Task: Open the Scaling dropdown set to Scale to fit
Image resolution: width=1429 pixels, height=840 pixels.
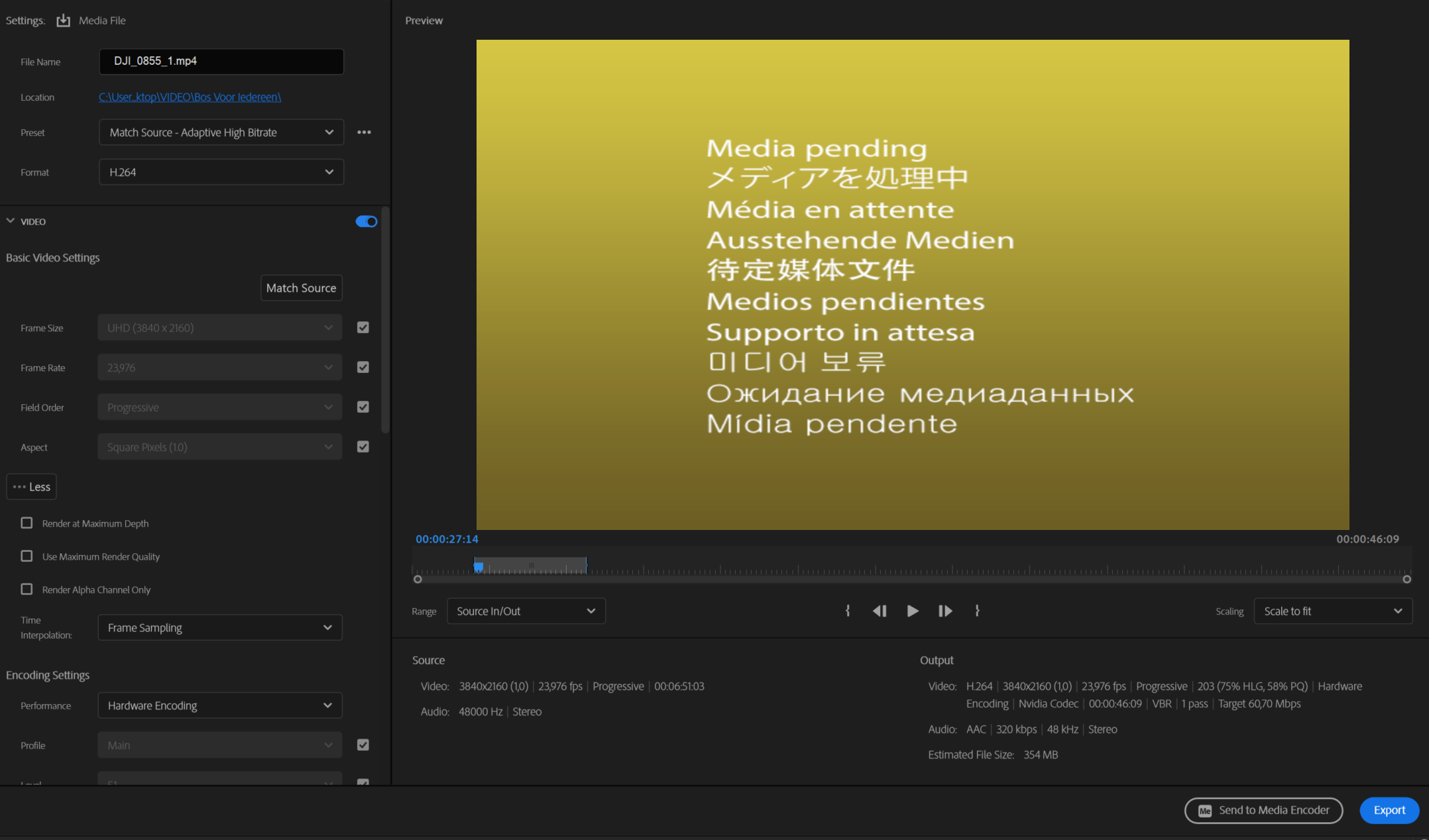Action: tap(1333, 611)
